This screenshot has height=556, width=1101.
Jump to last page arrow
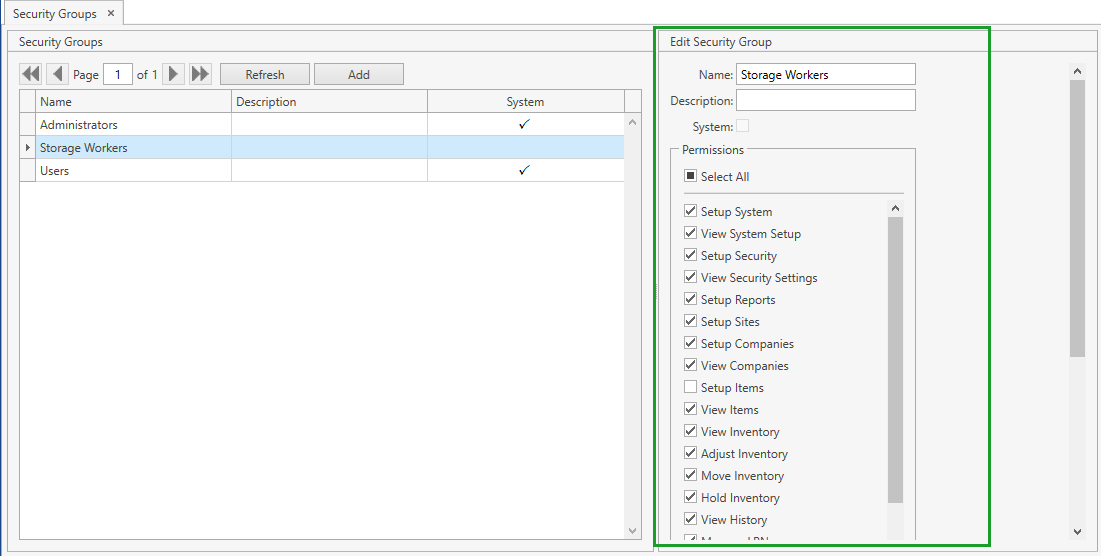click(x=200, y=74)
